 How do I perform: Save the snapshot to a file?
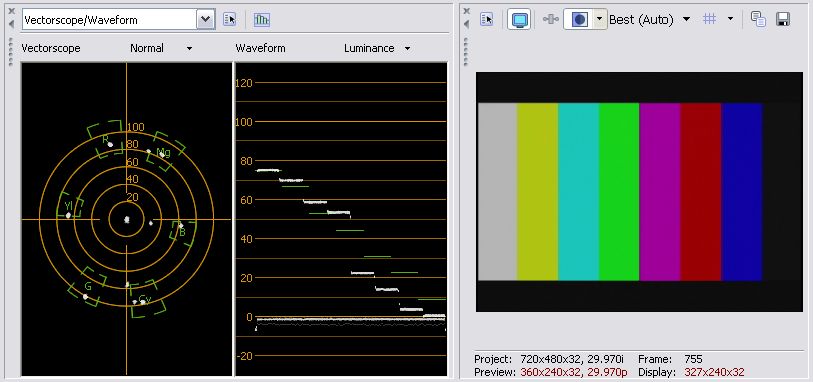[783, 20]
